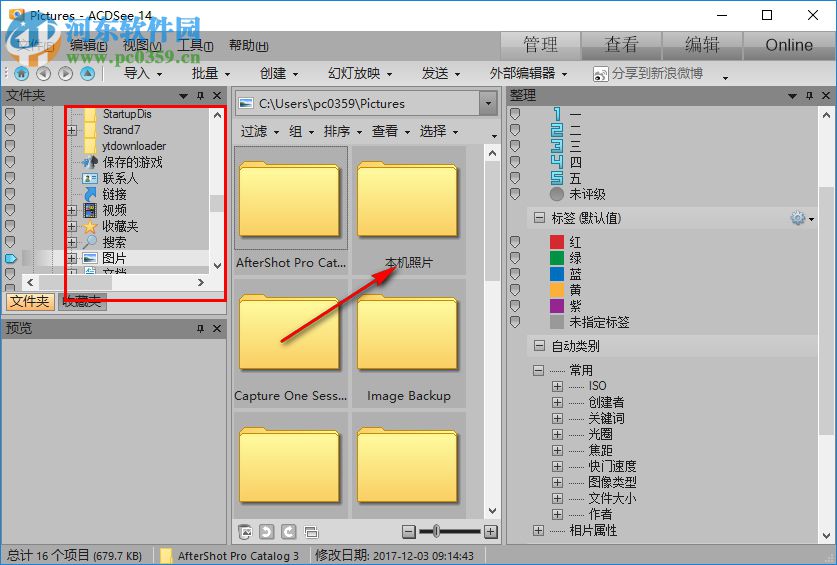Pin the 预览 panel
This screenshot has width=837, height=565.
[200, 328]
